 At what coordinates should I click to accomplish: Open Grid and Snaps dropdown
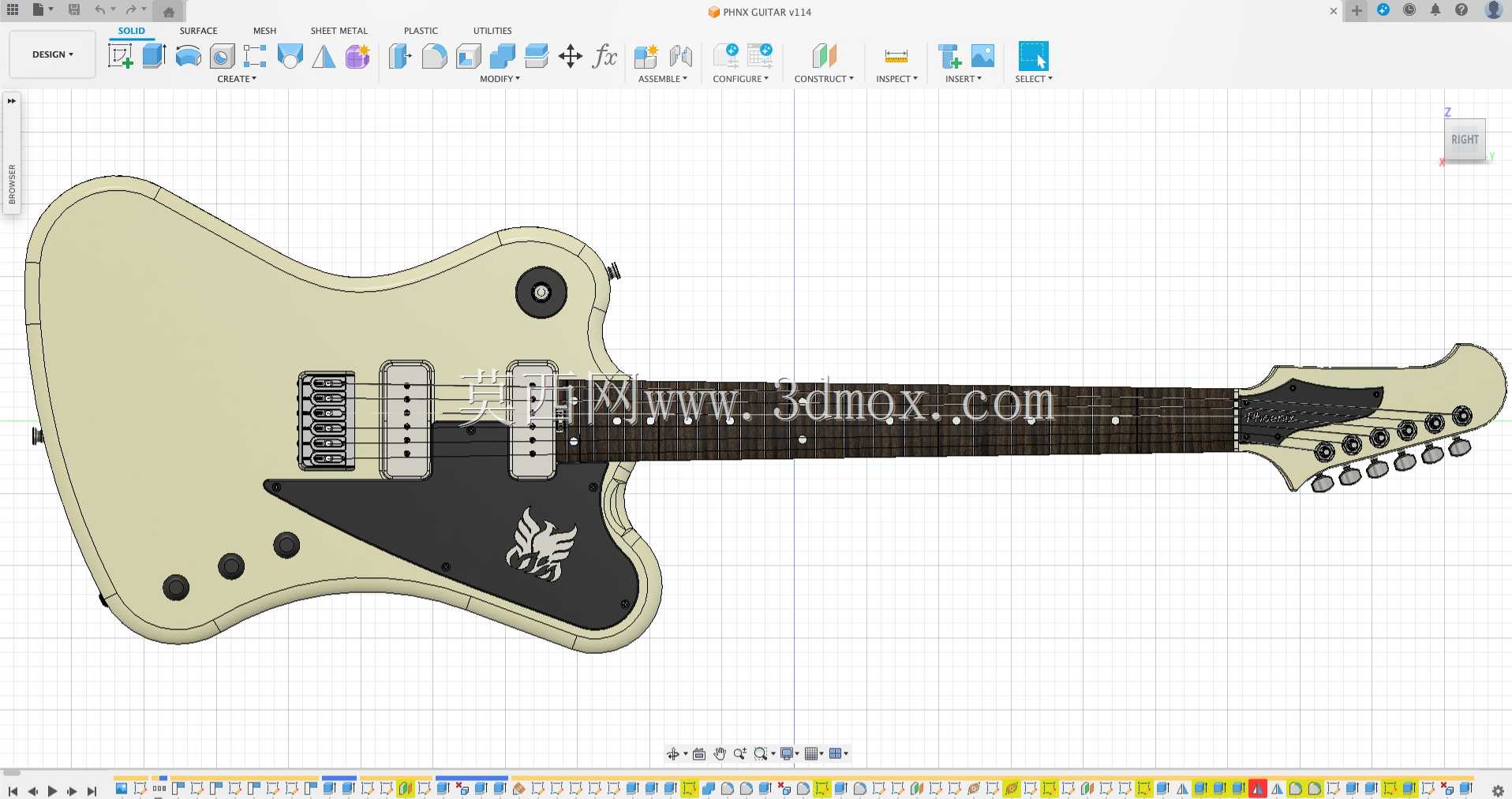814,754
